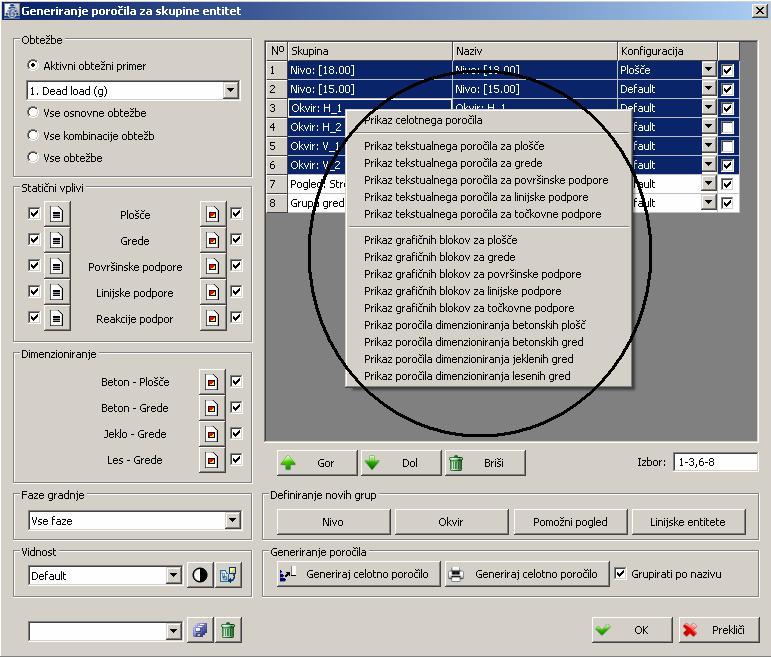Open textual report icon for Plošče
Image resolution: width=771 pixels, height=657 pixels.
tap(57, 214)
